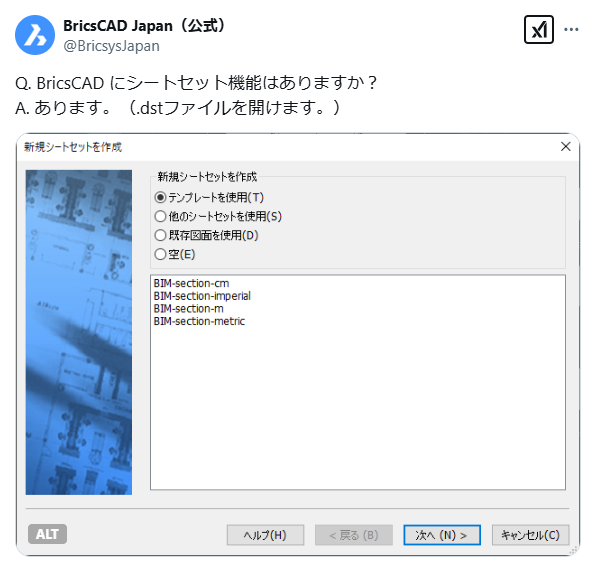Choose the 空(E) radio option
This screenshot has height=563, width=596.
coord(175,254)
